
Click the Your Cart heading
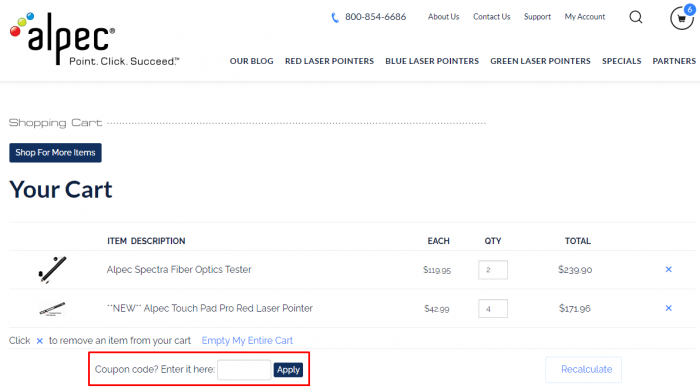[61, 190]
